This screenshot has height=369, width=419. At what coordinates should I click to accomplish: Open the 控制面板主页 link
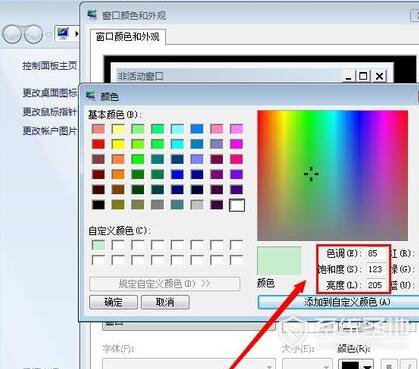[x=50, y=66]
